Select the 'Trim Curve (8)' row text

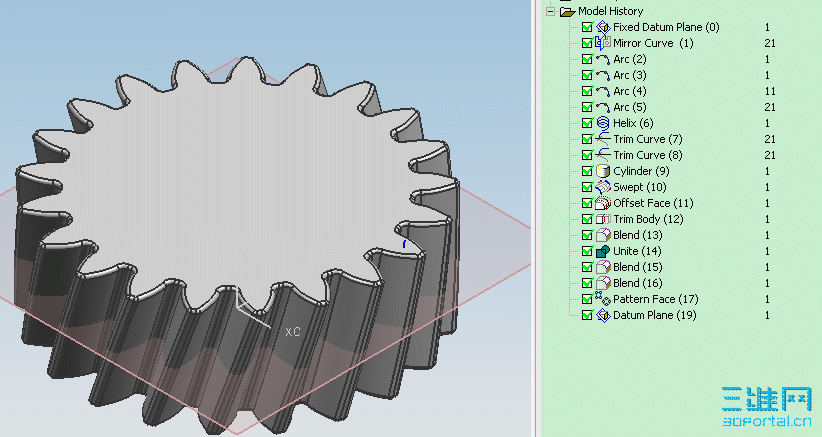tap(648, 155)
